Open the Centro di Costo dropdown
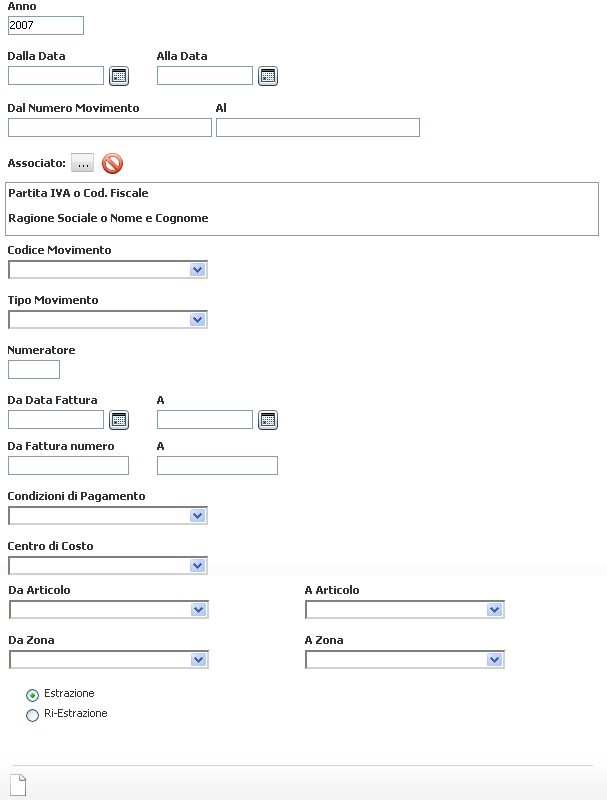 (x=108, y=565)
